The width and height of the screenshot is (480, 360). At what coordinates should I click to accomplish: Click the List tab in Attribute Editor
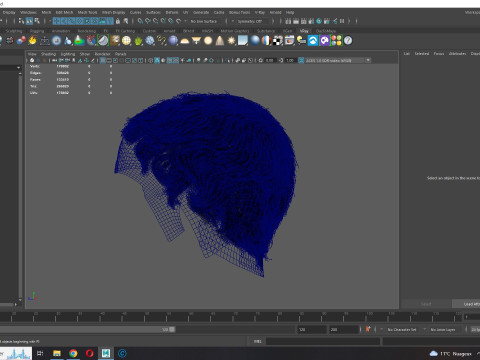coord(407,54)
